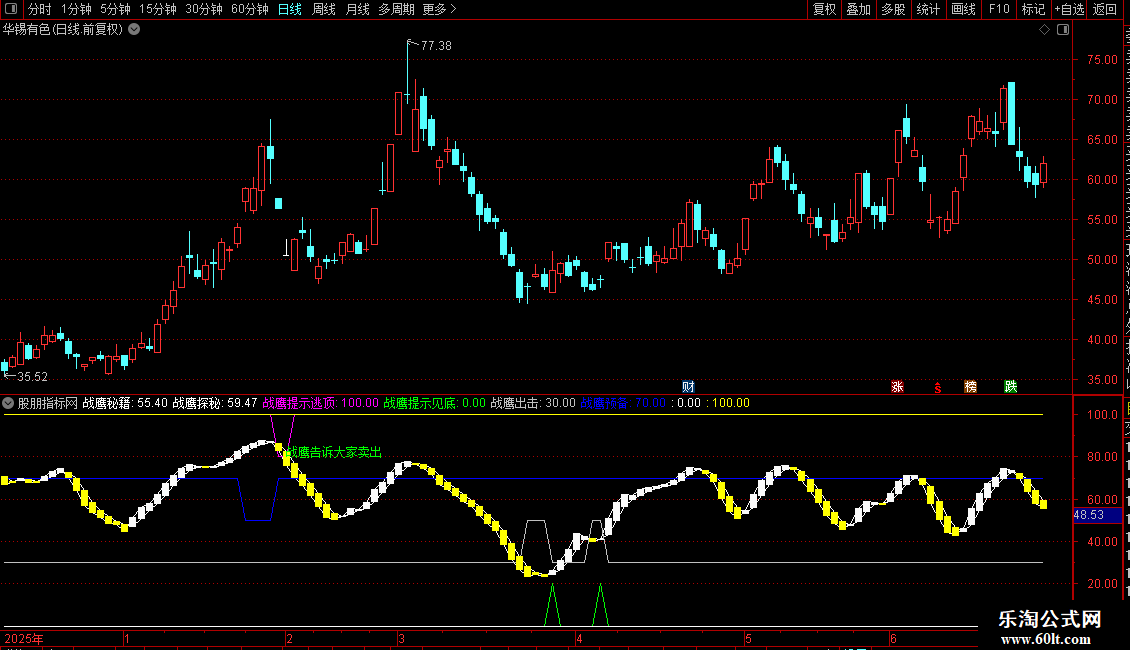Click the 跌 marker icon
This screenshot has height=650, width=1130.
1011,387
